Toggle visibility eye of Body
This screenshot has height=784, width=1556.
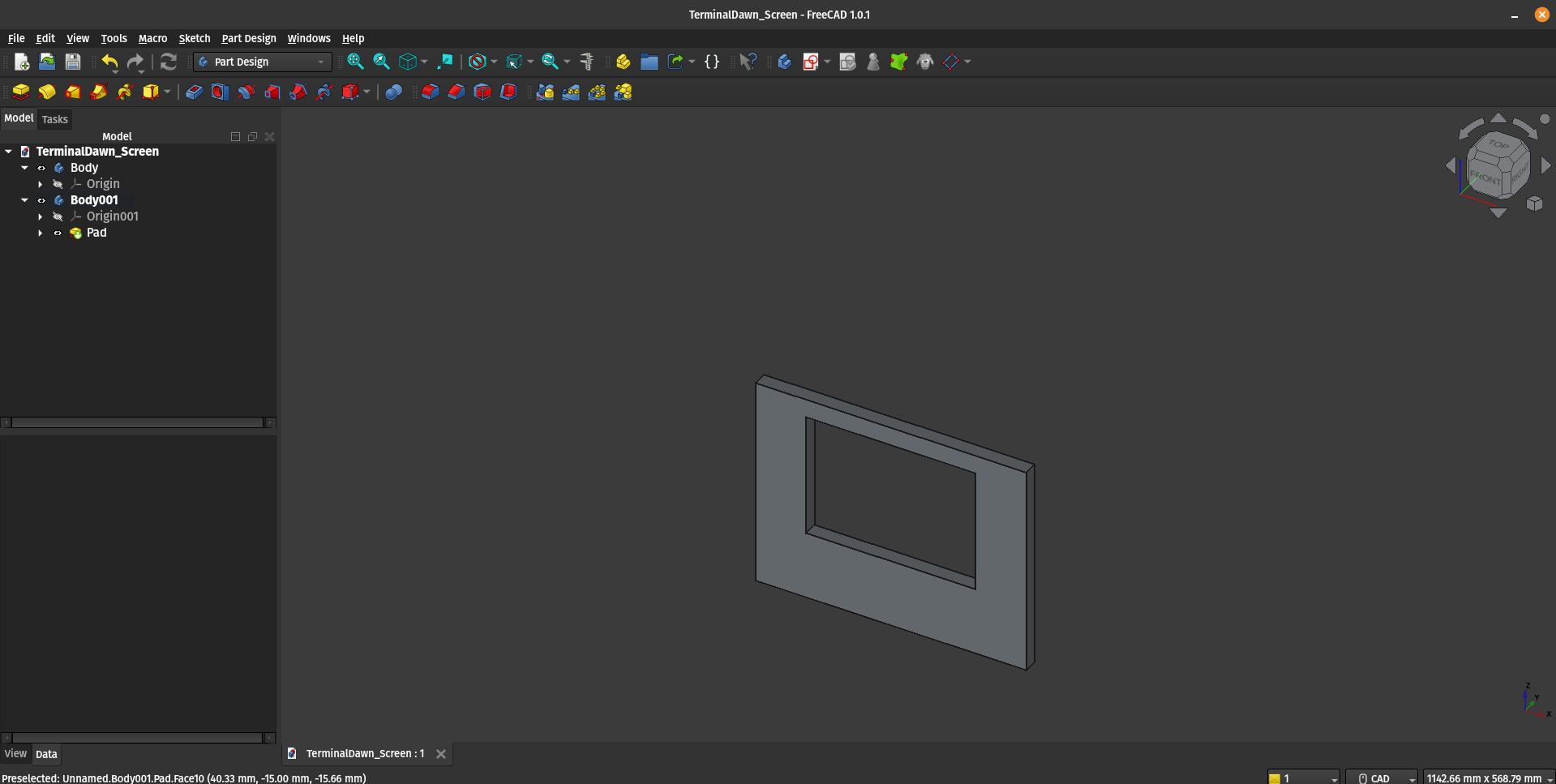pyautogui.click(x=41, y=168)
